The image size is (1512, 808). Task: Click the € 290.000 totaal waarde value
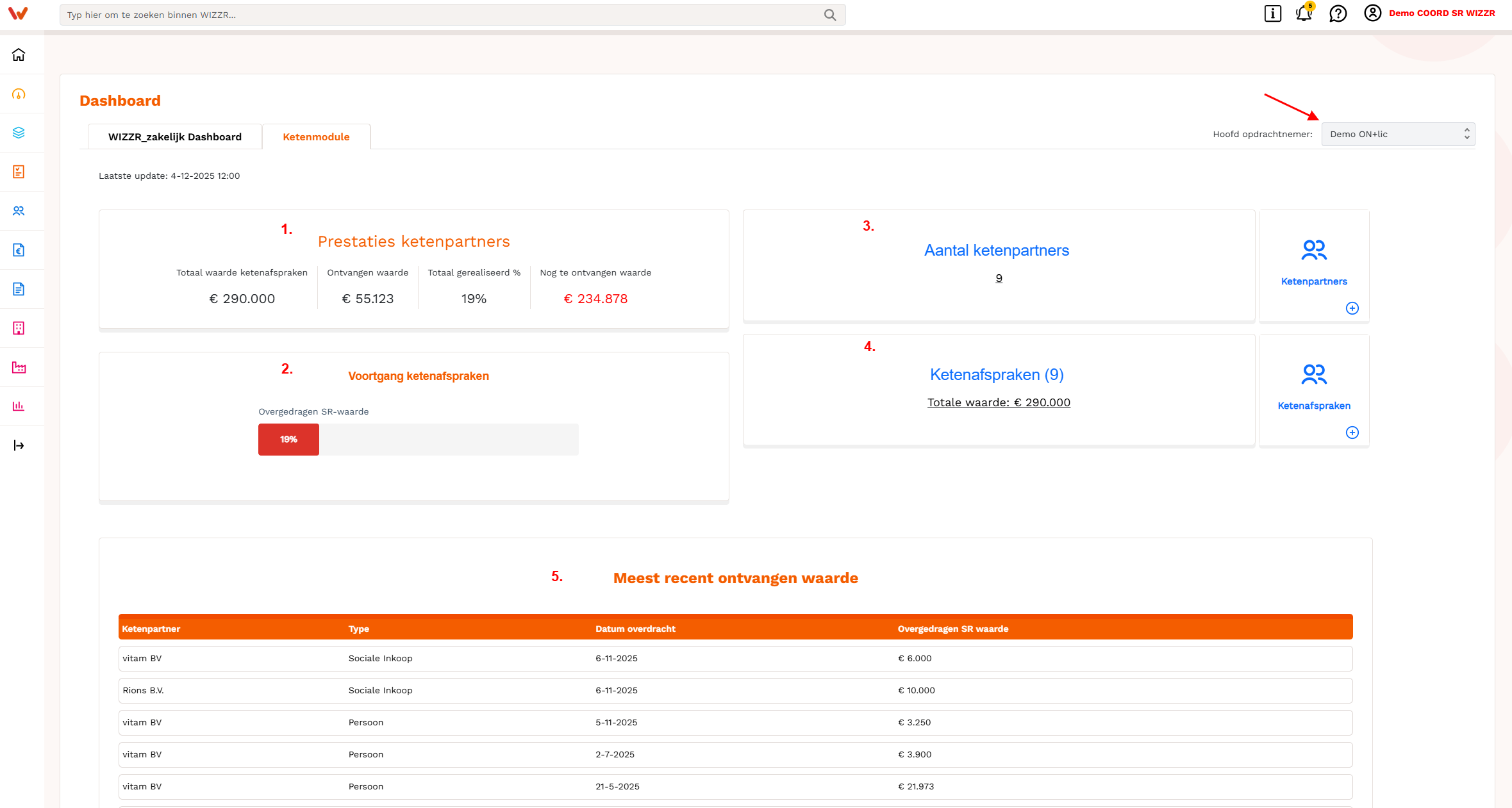(x=242, y=299)
